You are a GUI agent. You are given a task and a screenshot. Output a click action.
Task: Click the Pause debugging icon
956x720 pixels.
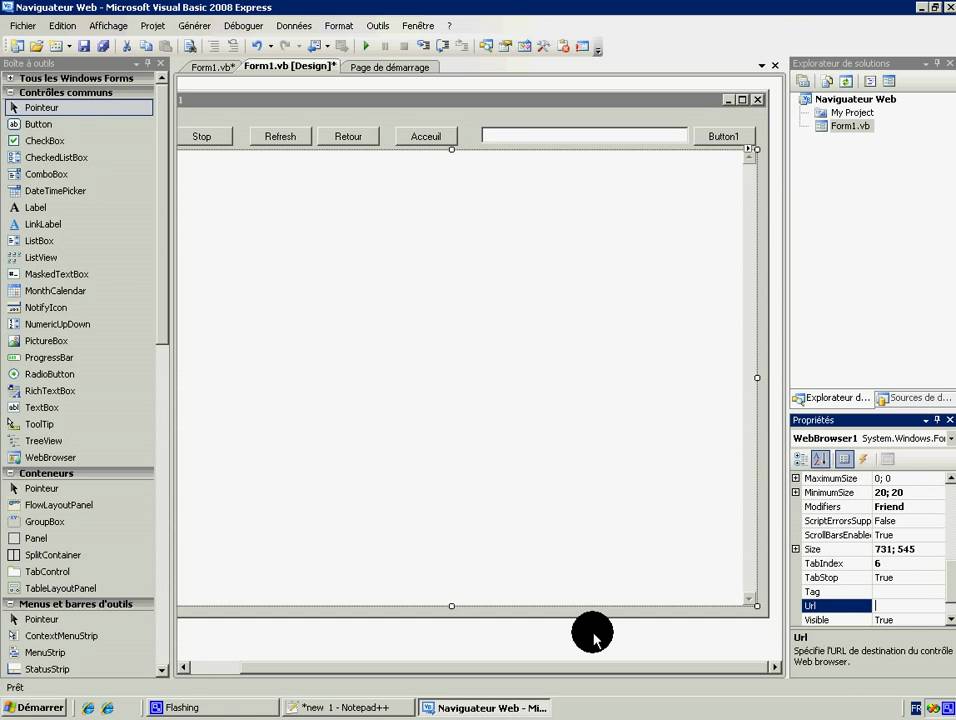(385, 46)
